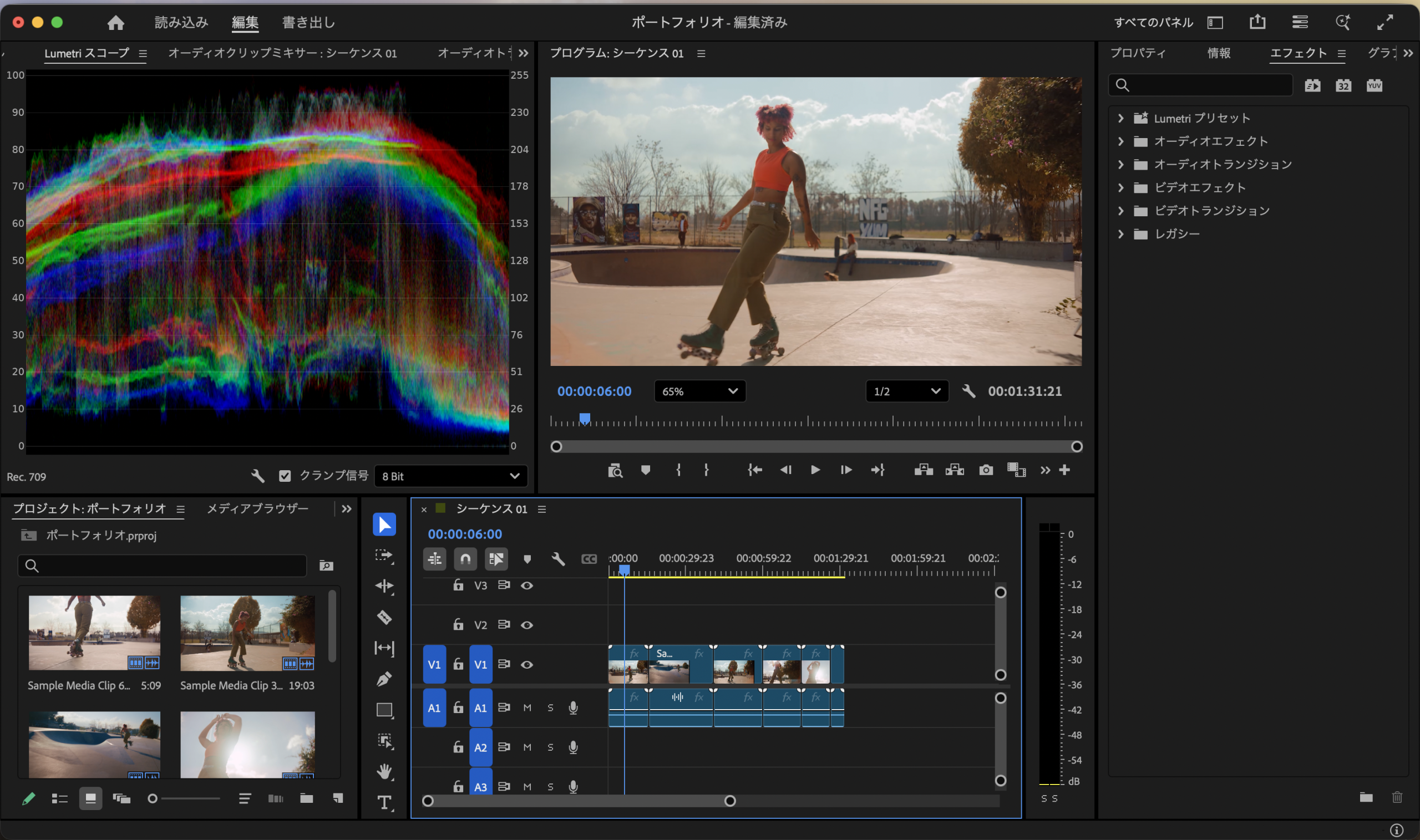Click New Bin folder icon in Project panel

[306, 798]
